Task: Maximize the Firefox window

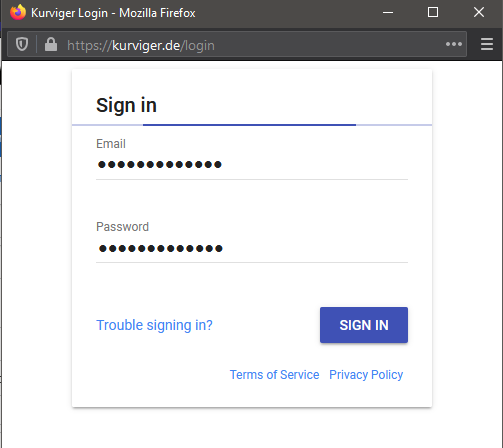Action: 433,12
